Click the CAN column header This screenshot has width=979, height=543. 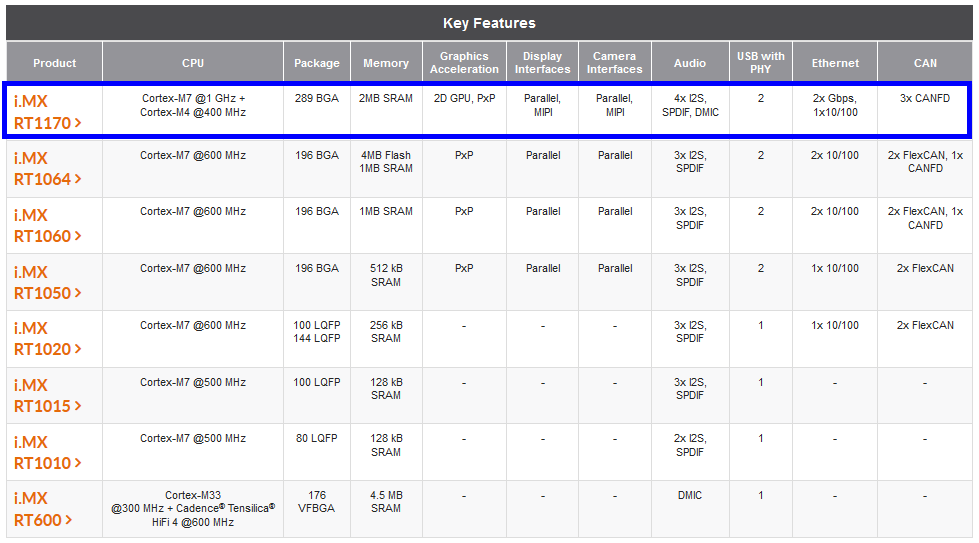coord(925,62)
